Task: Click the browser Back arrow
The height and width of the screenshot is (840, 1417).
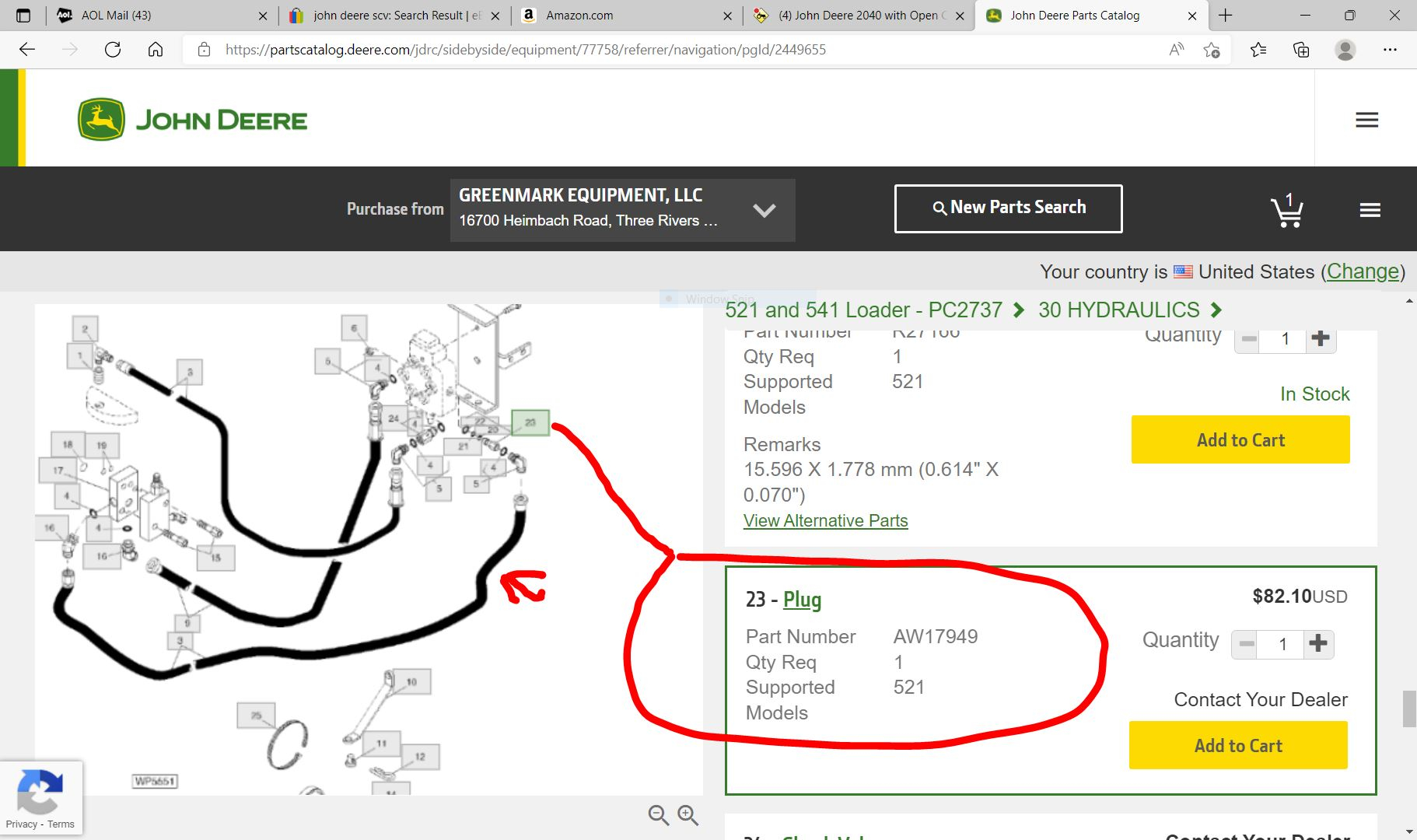Action: (27, 50)
